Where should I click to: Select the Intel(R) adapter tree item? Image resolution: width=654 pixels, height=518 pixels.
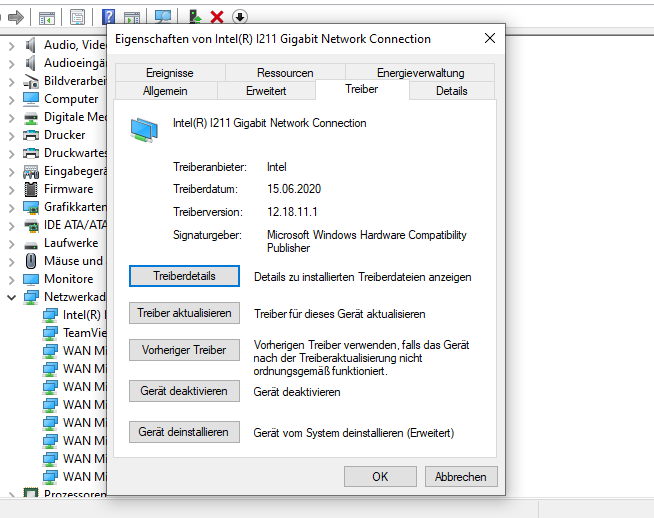pyautogui.click(x=75, y=315)
